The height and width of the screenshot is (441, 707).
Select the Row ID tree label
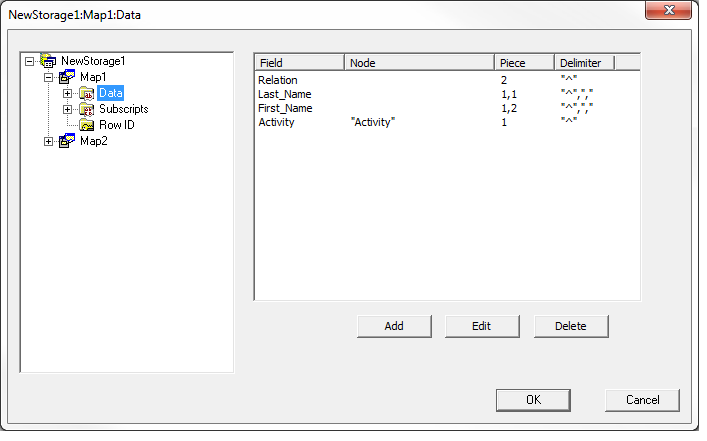click(116, 125)
